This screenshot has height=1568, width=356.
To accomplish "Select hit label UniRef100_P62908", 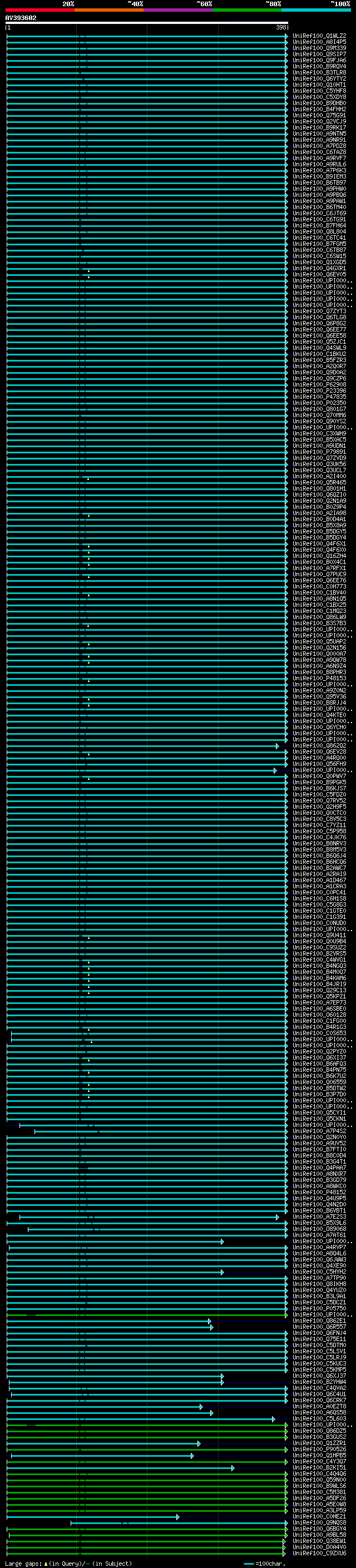I will point(319,385).
